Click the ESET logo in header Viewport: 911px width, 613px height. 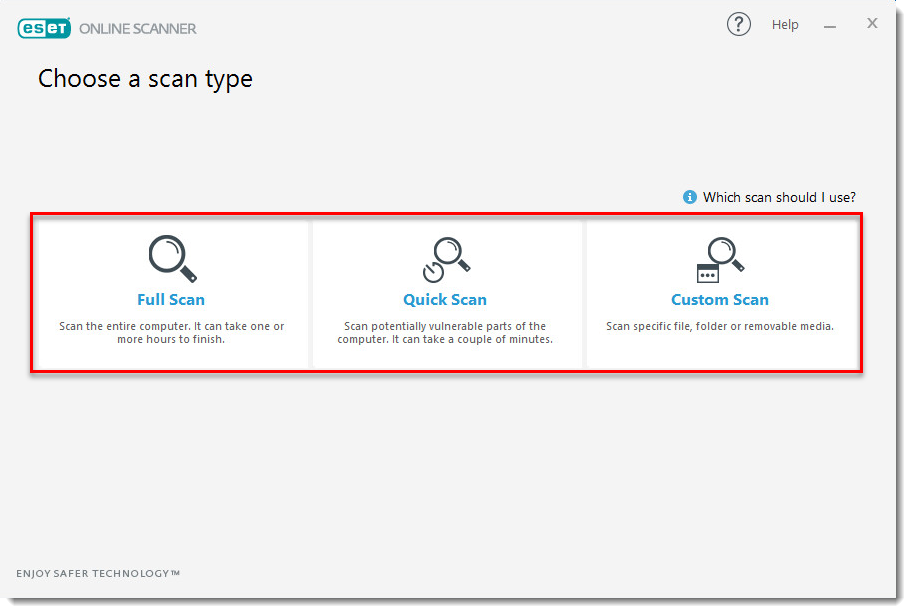pyautogui.click(x=44, y=28)
